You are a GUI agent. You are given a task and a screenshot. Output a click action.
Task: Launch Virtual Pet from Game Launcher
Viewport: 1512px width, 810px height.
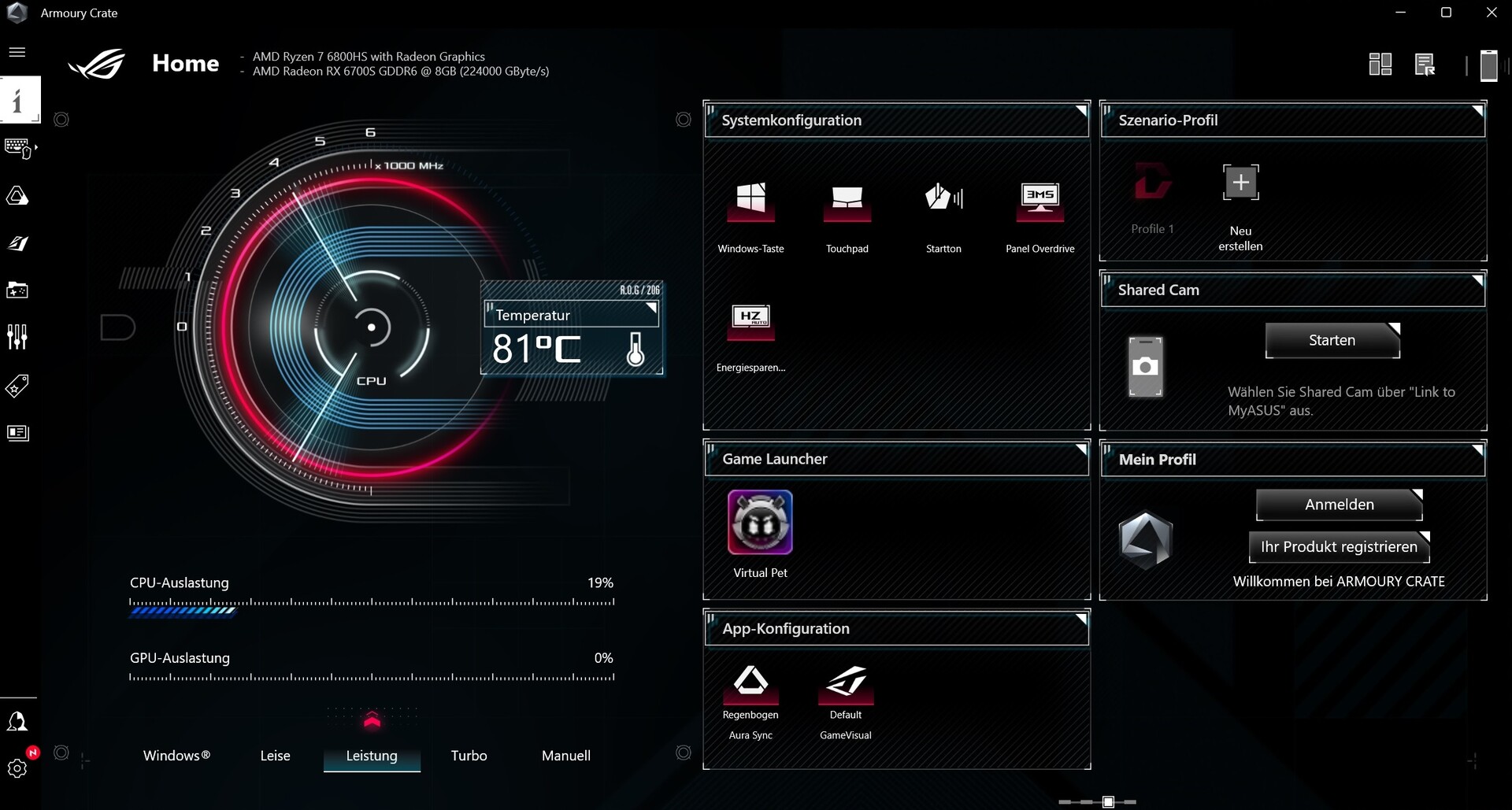coord(760,523)
